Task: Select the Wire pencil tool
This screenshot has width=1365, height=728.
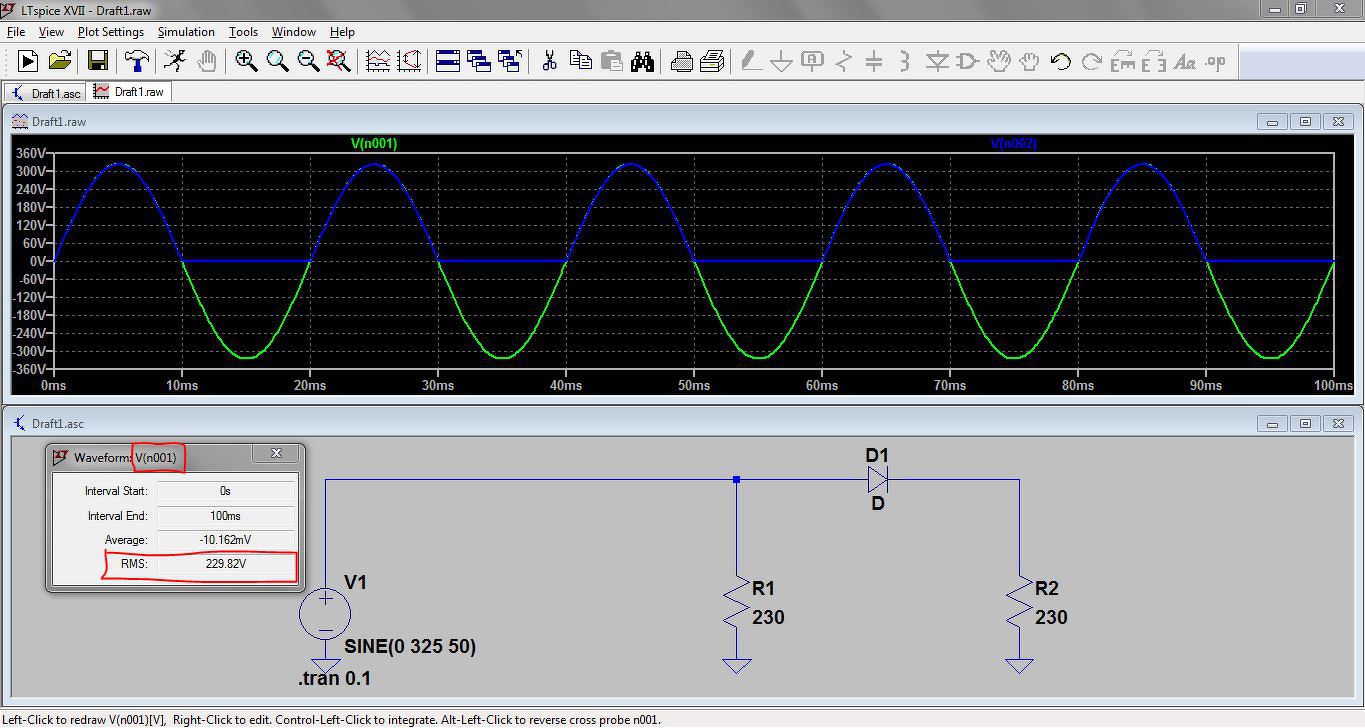Action: (750, 62)
